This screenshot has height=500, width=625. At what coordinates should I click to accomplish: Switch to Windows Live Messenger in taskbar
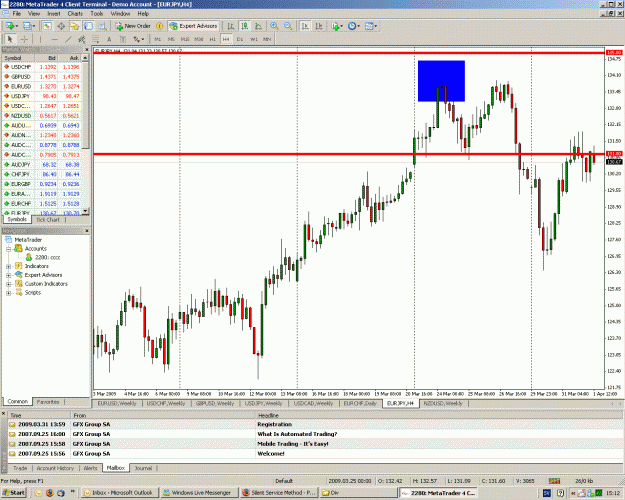tap(199, 493)
